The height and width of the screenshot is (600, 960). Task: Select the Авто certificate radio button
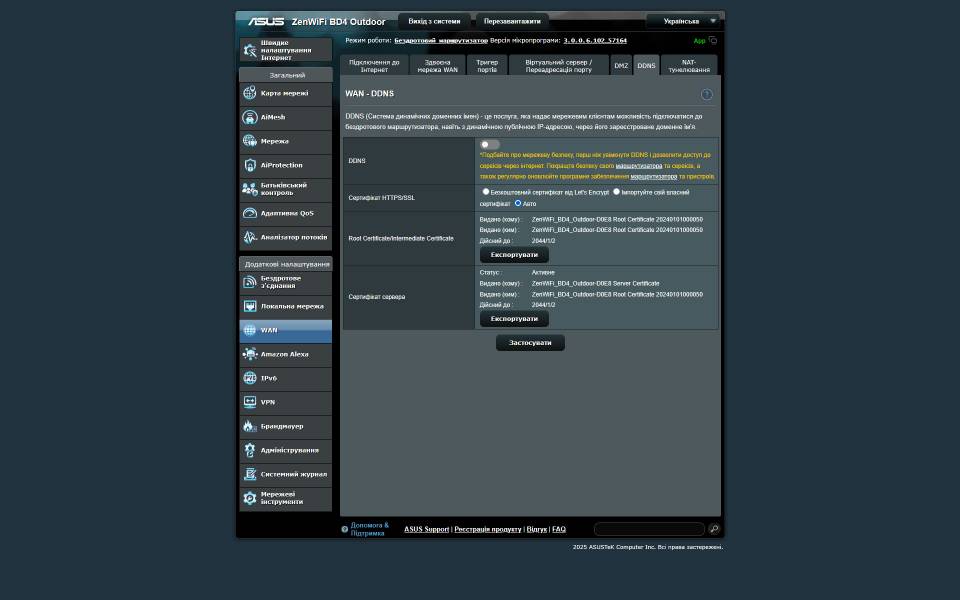pyautogui.click(x=518, y=203)
